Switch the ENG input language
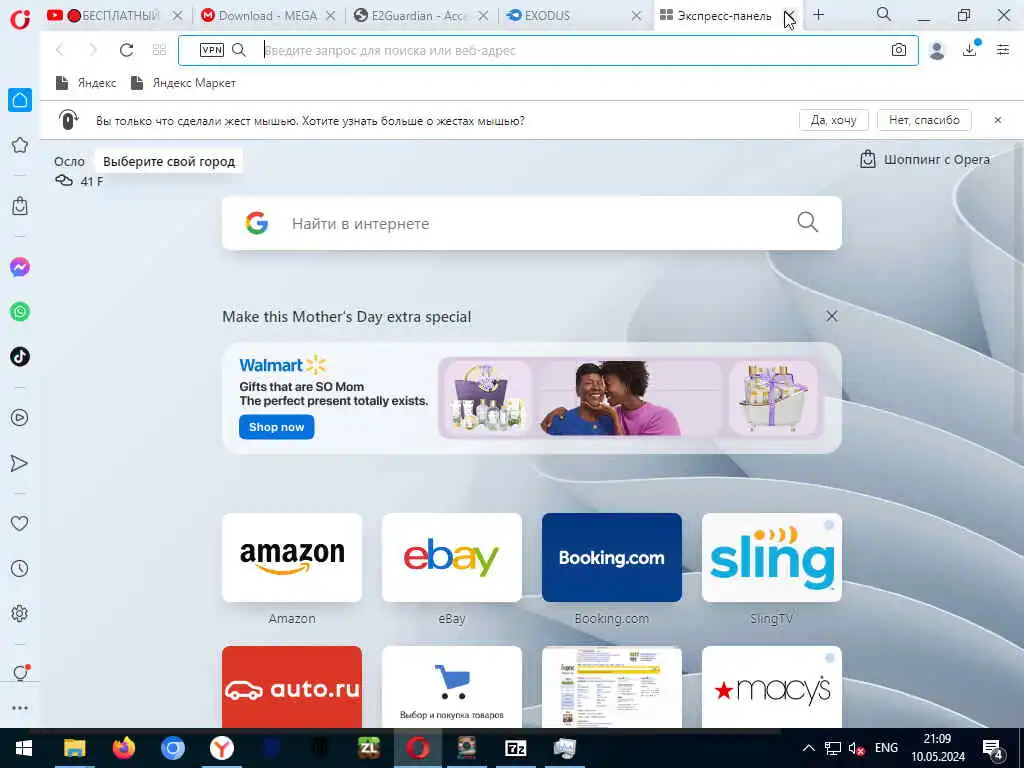The width and height of the screenshot is (1024, 768). (x=886, y=748)
